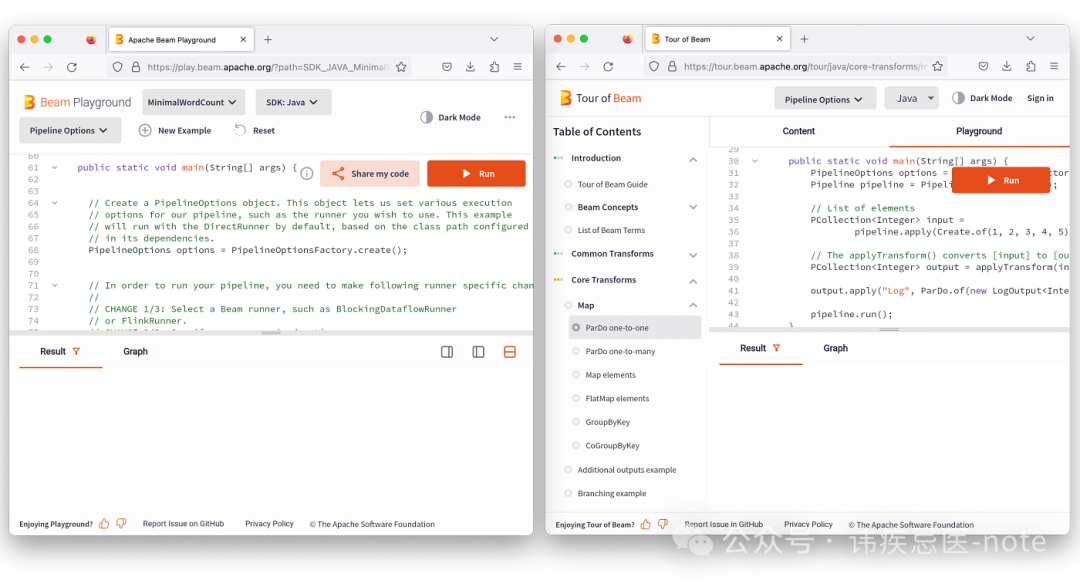1080x584 pixels.
Task: Open the SDK: Java dropdown
Action: (x=293, y=102)
